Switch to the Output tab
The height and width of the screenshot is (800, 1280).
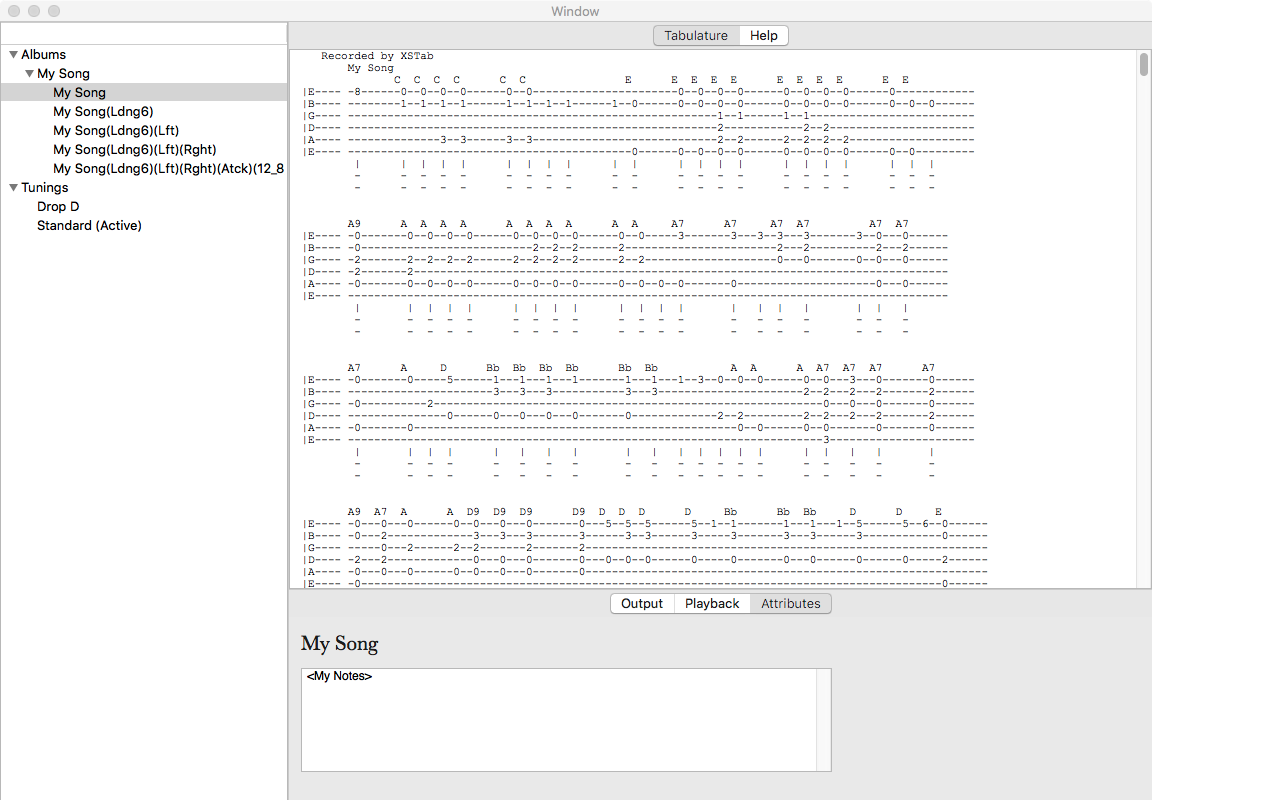tap(642, 603)
